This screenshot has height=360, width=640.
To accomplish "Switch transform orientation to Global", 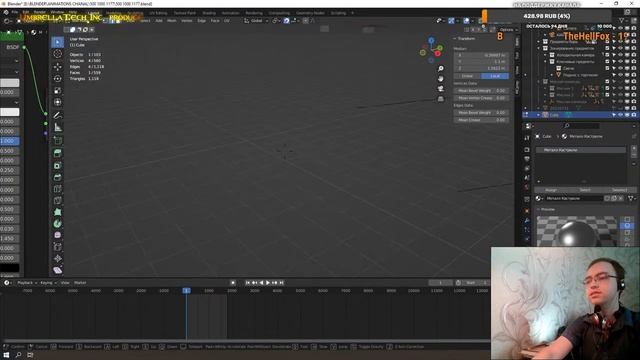I will [x=467, y=76].
